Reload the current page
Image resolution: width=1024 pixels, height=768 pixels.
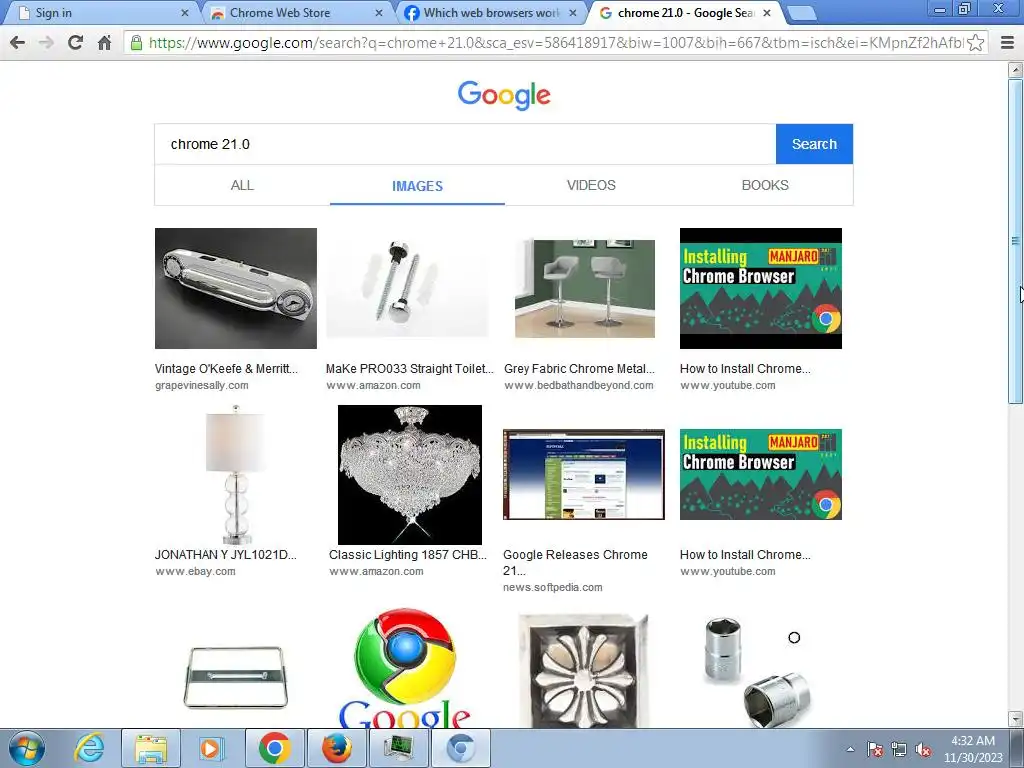click(x=75, y=43)
